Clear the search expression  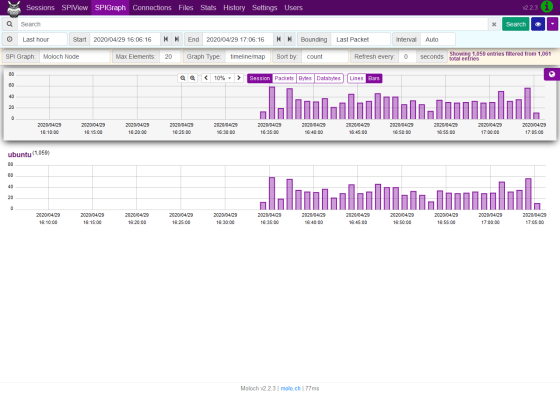(x=494, y=24)
